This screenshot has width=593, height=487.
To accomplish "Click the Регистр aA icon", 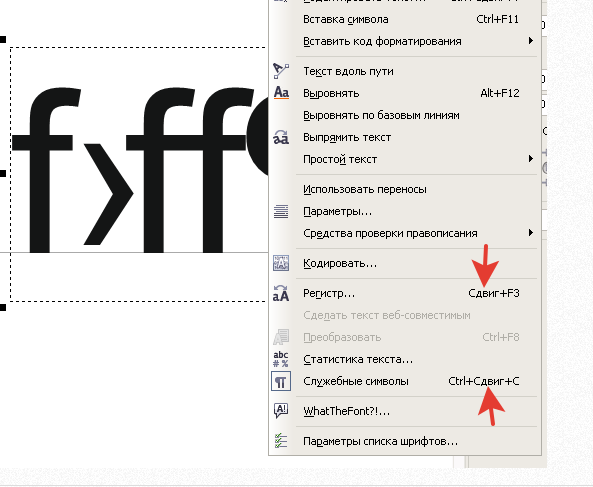I will coord(281,293).
